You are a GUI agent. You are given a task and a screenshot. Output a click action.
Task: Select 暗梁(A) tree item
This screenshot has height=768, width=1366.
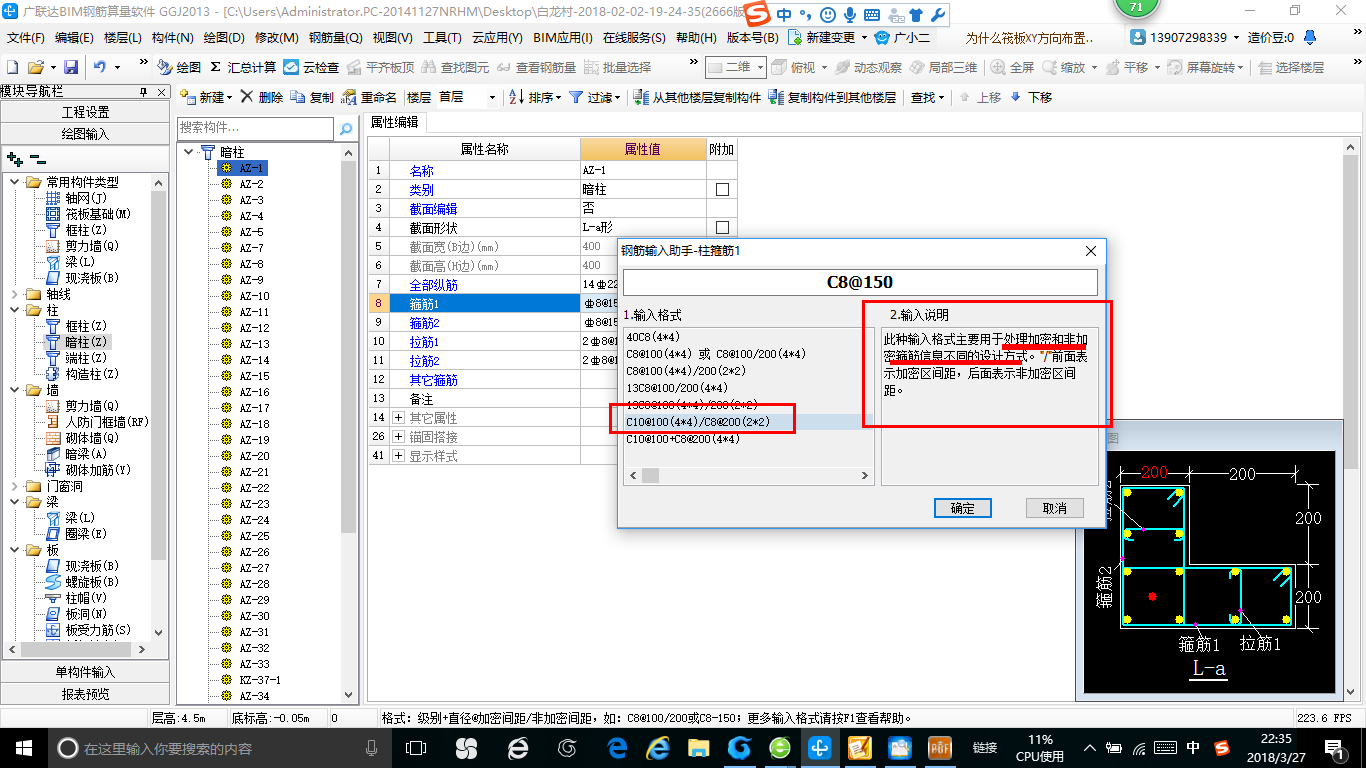tap(79, 454)
